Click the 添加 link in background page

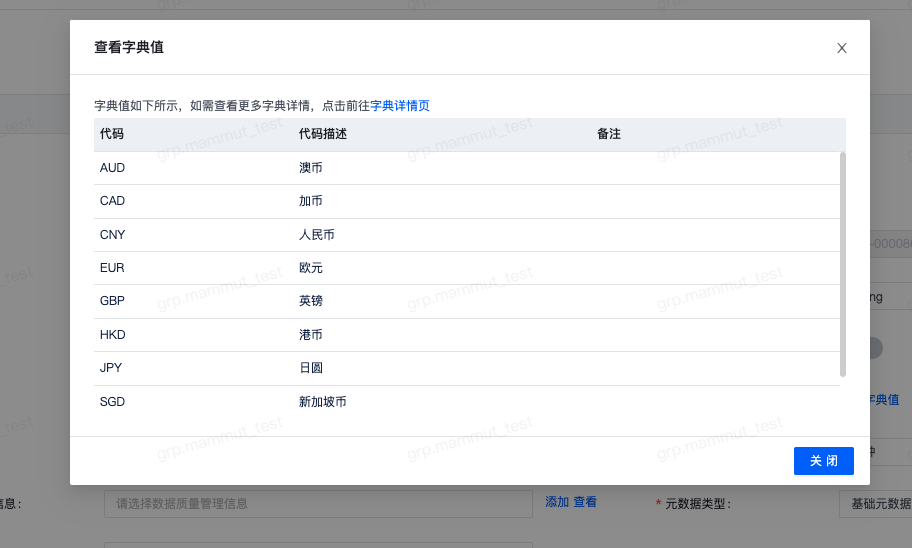557,502
